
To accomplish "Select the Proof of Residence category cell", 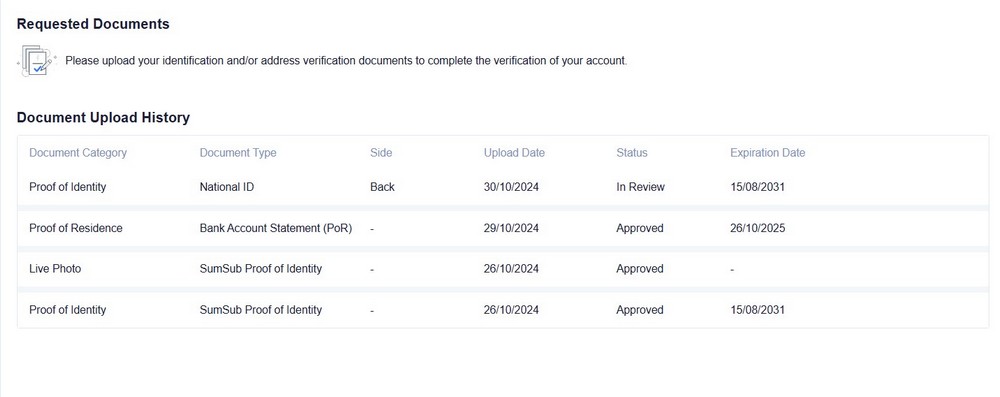I will coord(76,228).
